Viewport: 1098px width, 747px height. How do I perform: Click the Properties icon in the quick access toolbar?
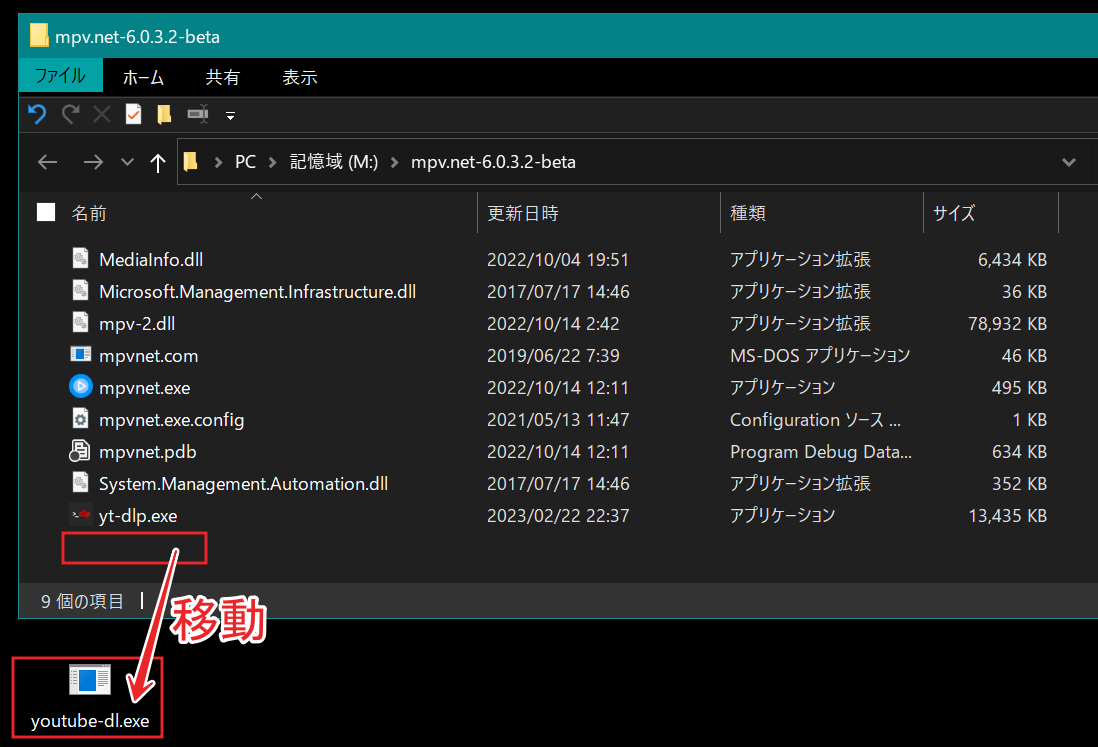pos(133,114)
